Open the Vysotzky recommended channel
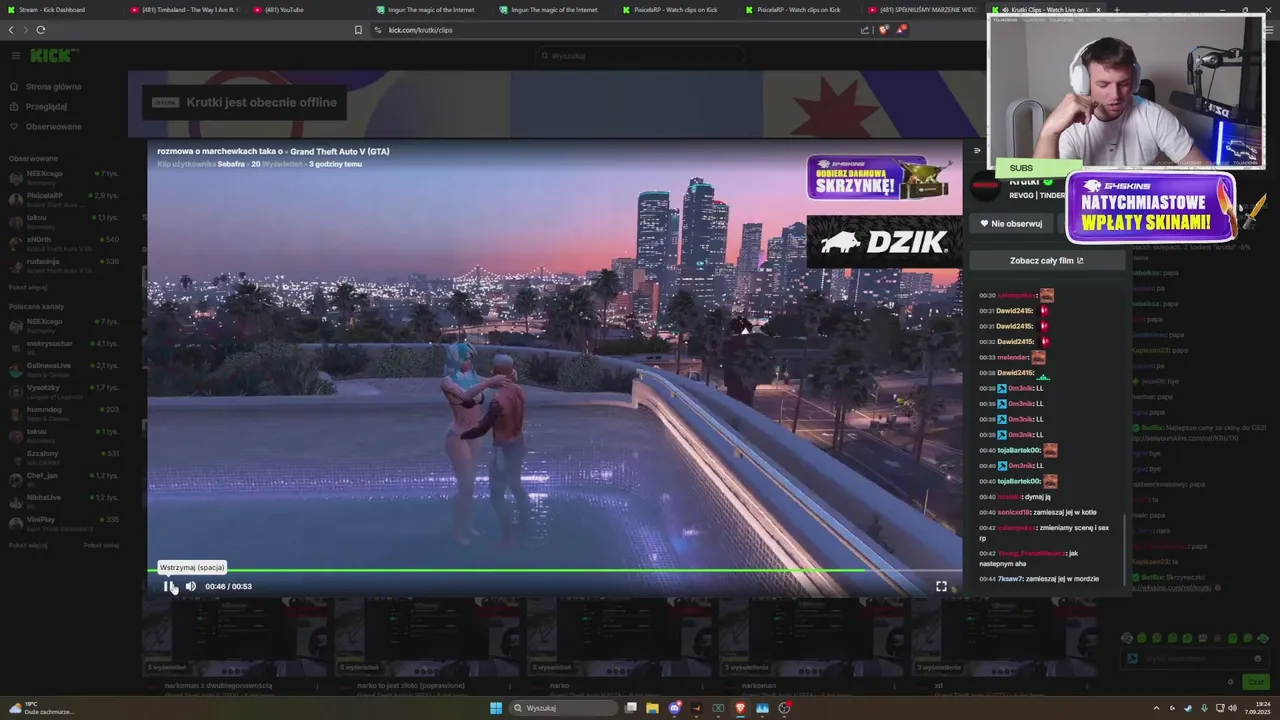The width and height of the screenshot is (1280, 720). [63, 390]
